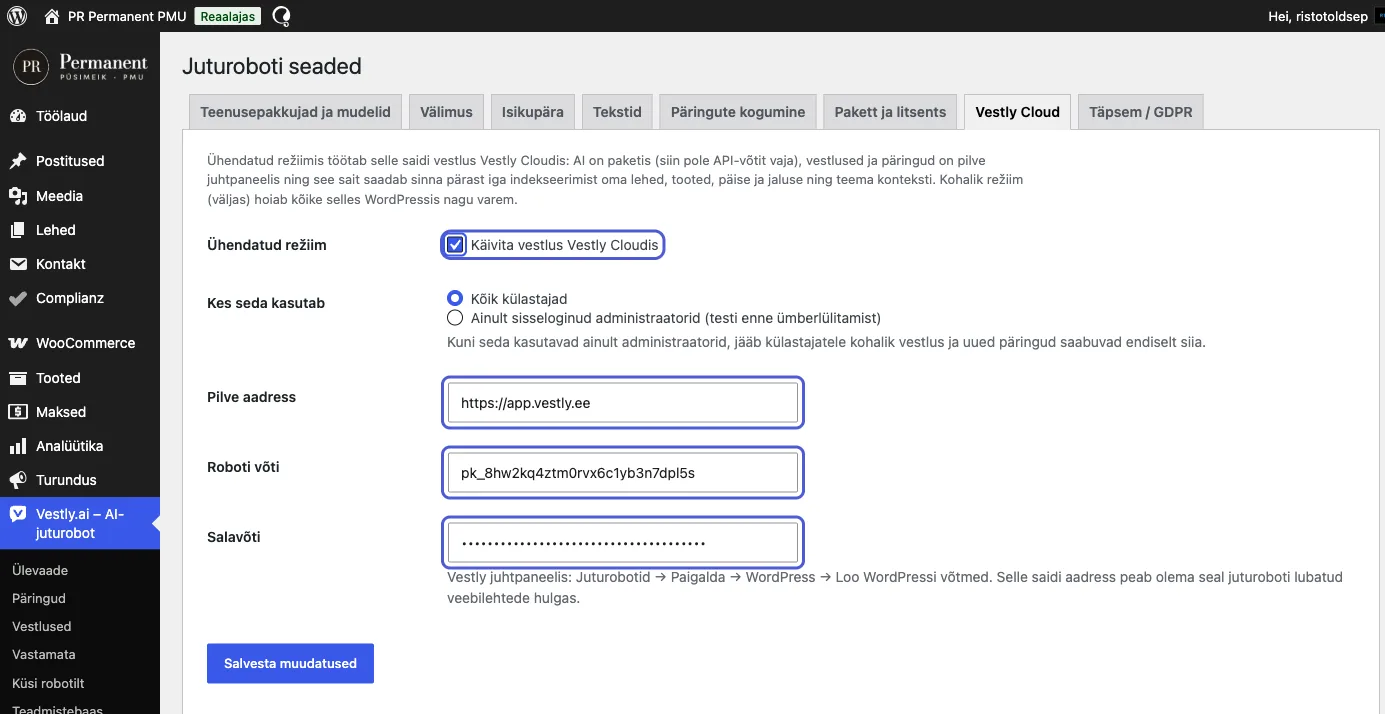1385x714 pixels.
Task: Open the Välimus tab
Action: [446, 112]
